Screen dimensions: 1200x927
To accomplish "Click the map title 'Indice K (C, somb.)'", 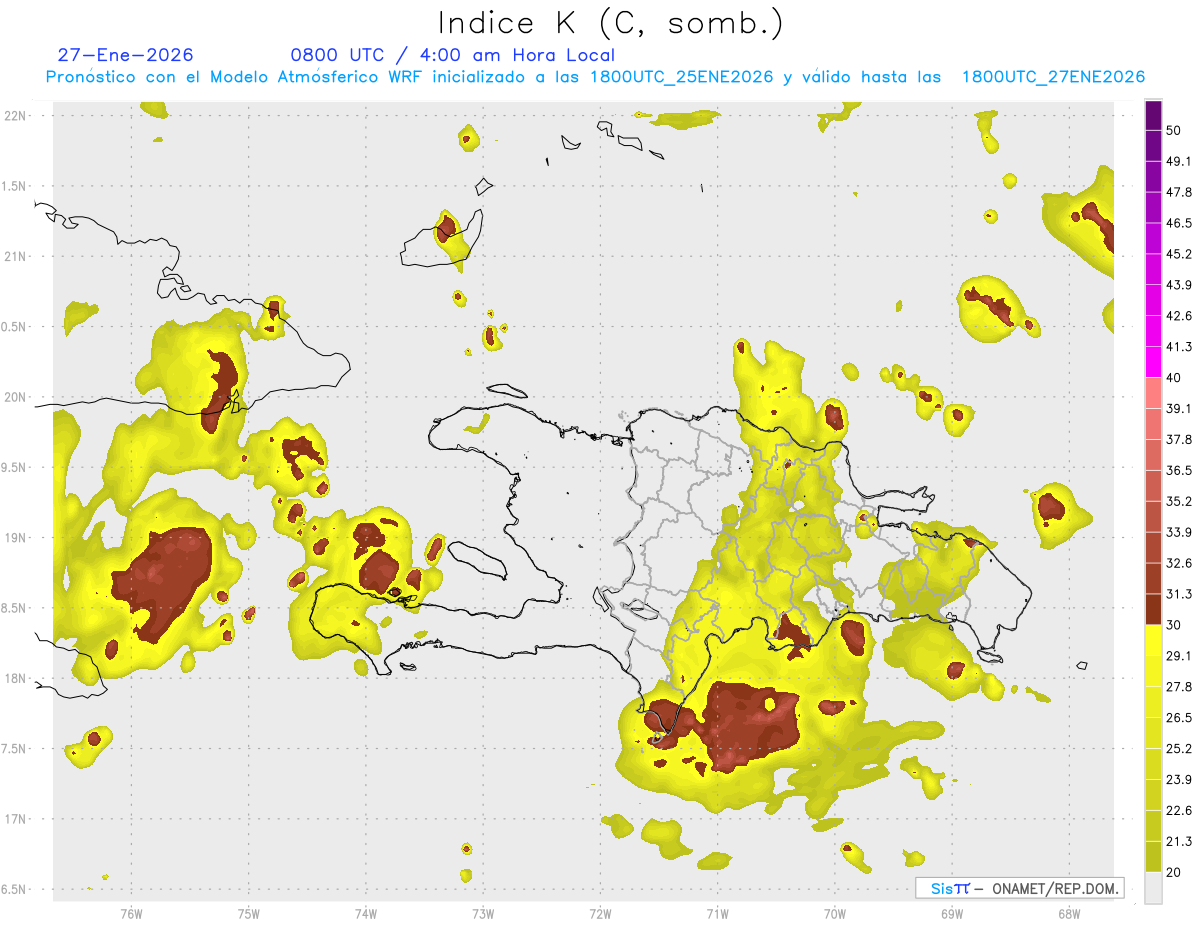I will [x=610, y=22].
